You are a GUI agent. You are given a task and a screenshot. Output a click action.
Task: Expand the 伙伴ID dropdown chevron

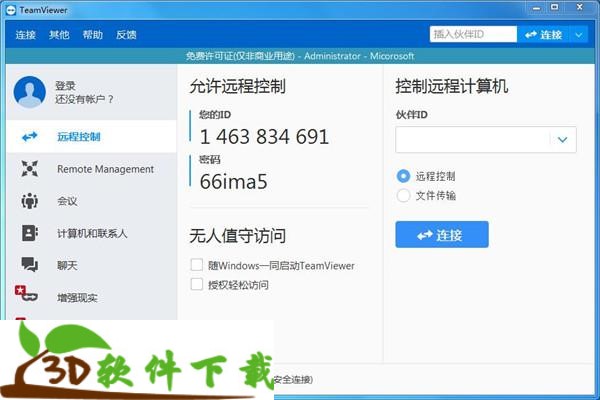tap(562, 140)
